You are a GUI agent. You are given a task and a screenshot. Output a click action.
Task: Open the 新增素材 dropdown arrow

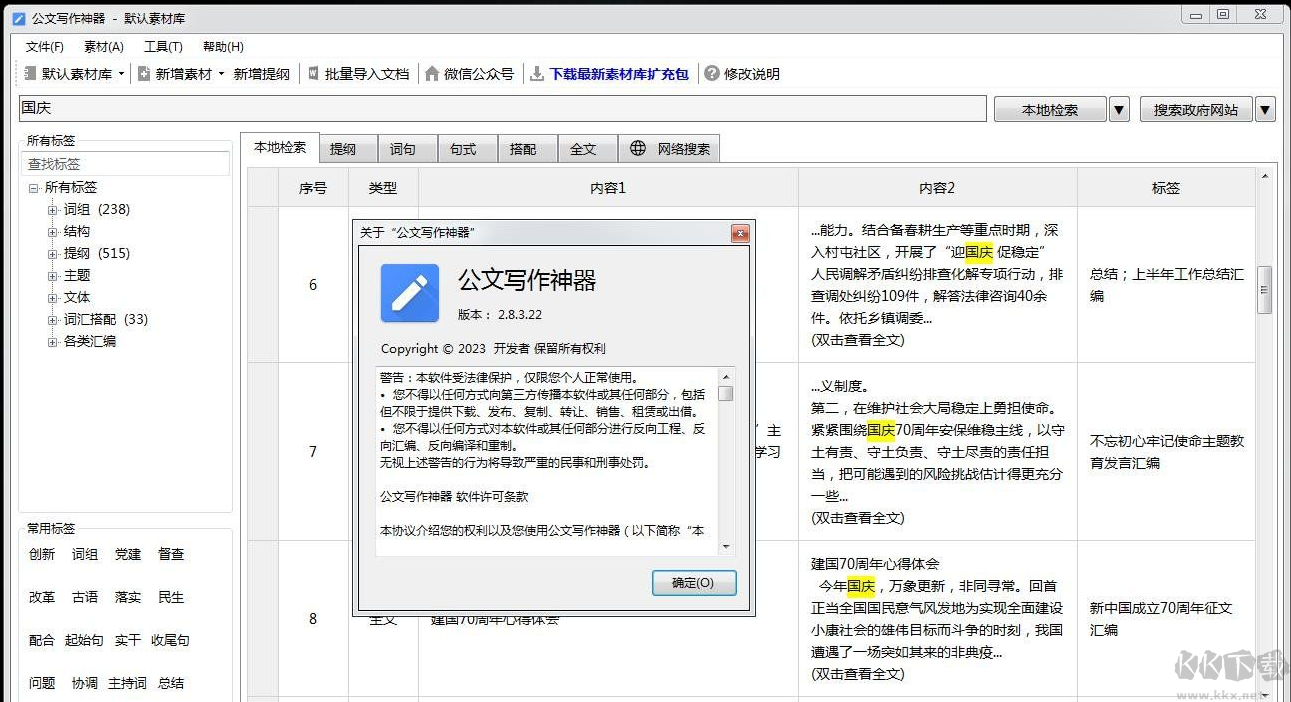point(221,74)
